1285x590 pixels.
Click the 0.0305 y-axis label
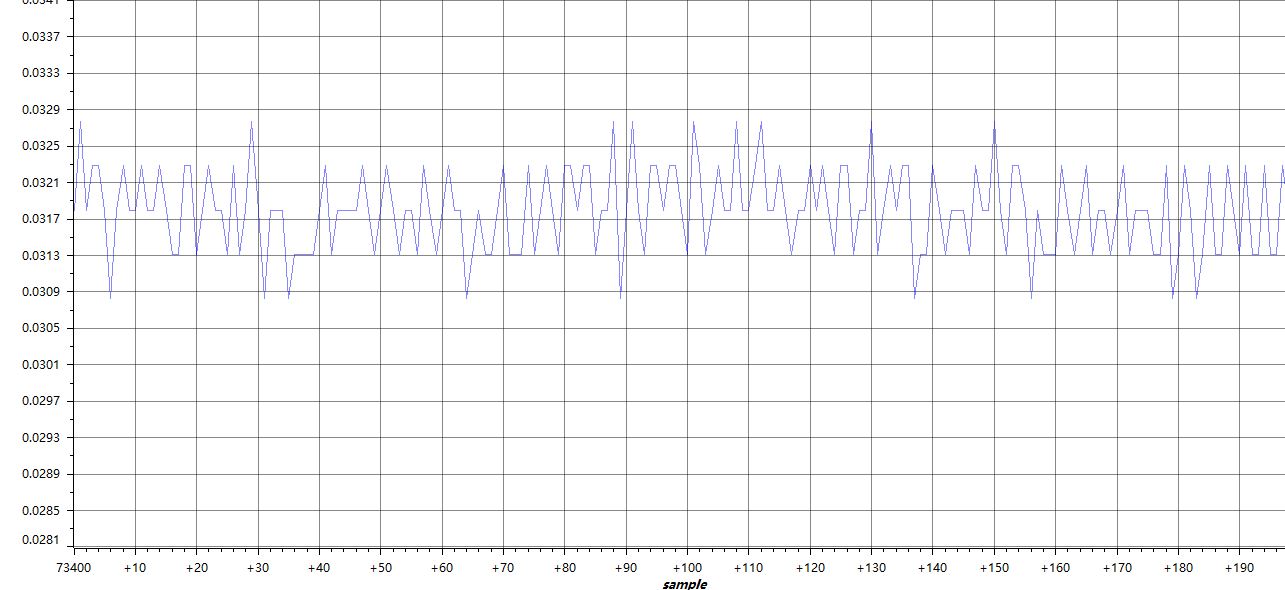point(42,328)
